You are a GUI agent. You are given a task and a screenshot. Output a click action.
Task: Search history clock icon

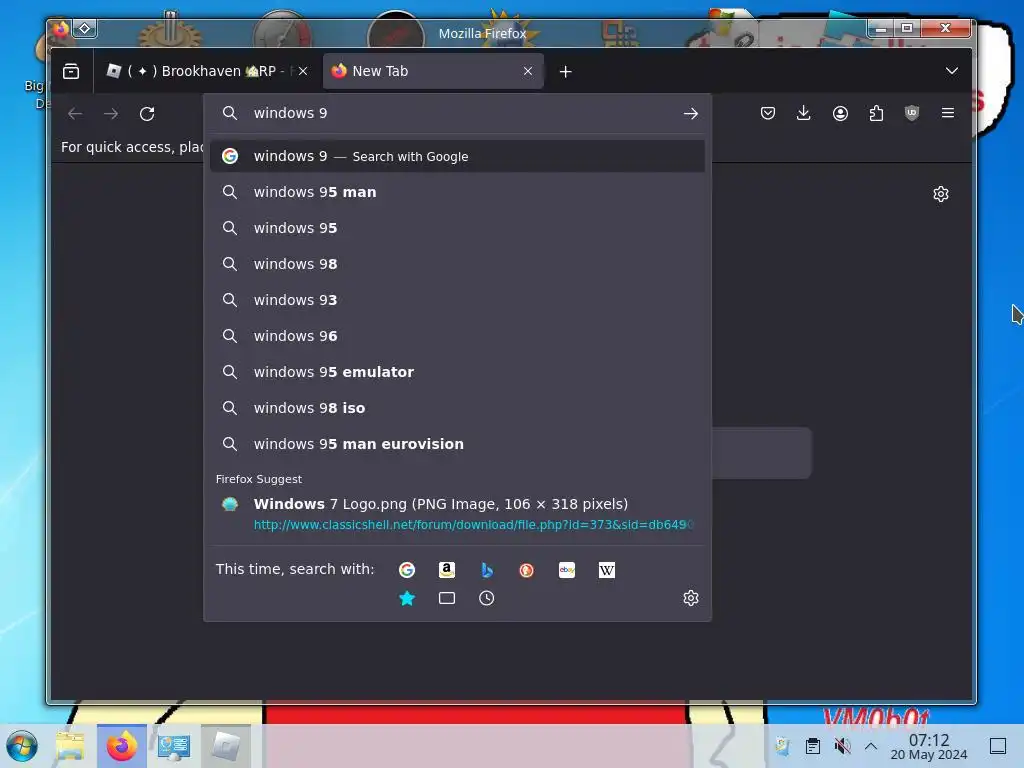pyautogui.click(x=487, y=598)
